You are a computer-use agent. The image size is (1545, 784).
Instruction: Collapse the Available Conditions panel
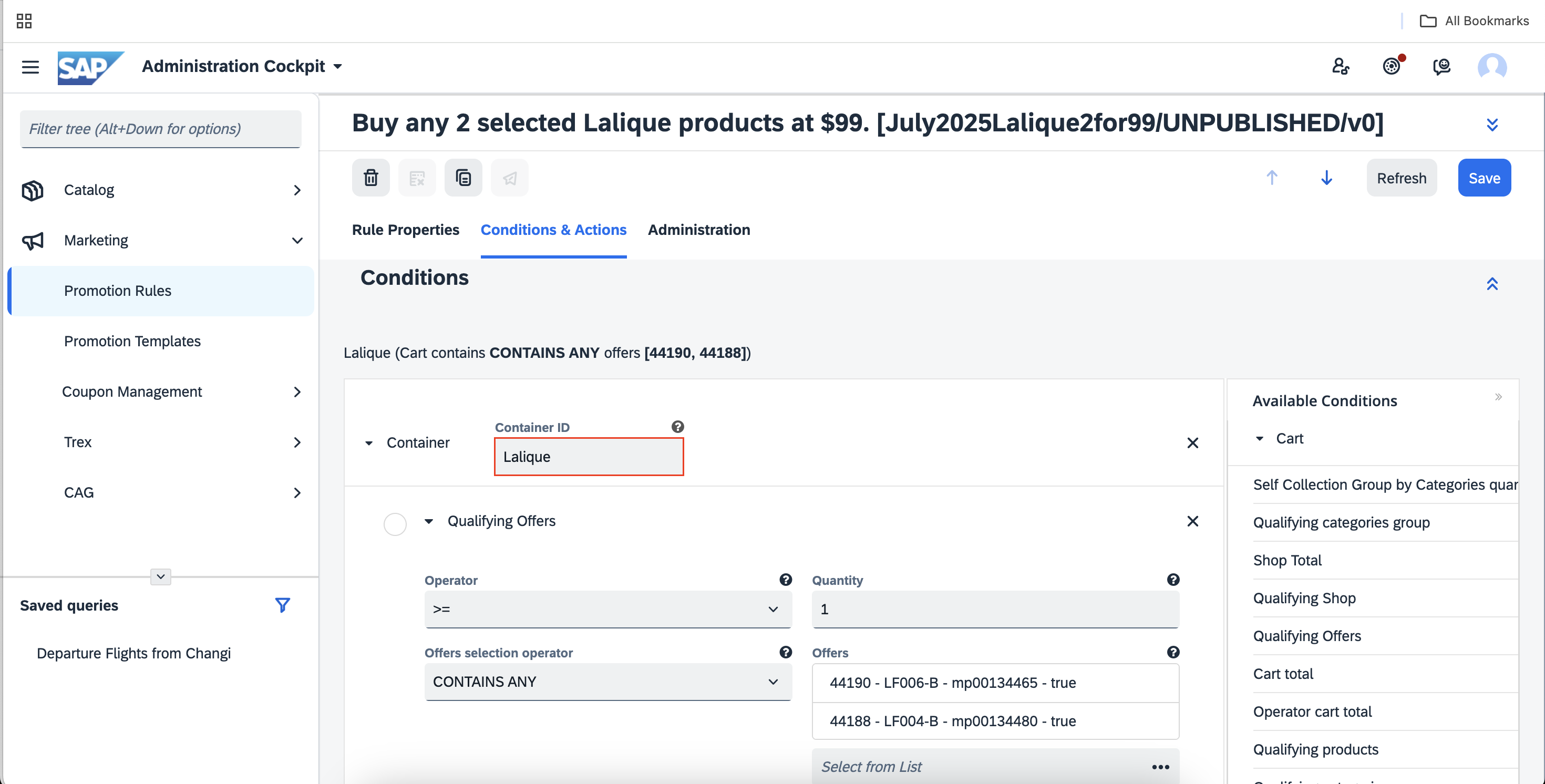(x=1498, y=397)
